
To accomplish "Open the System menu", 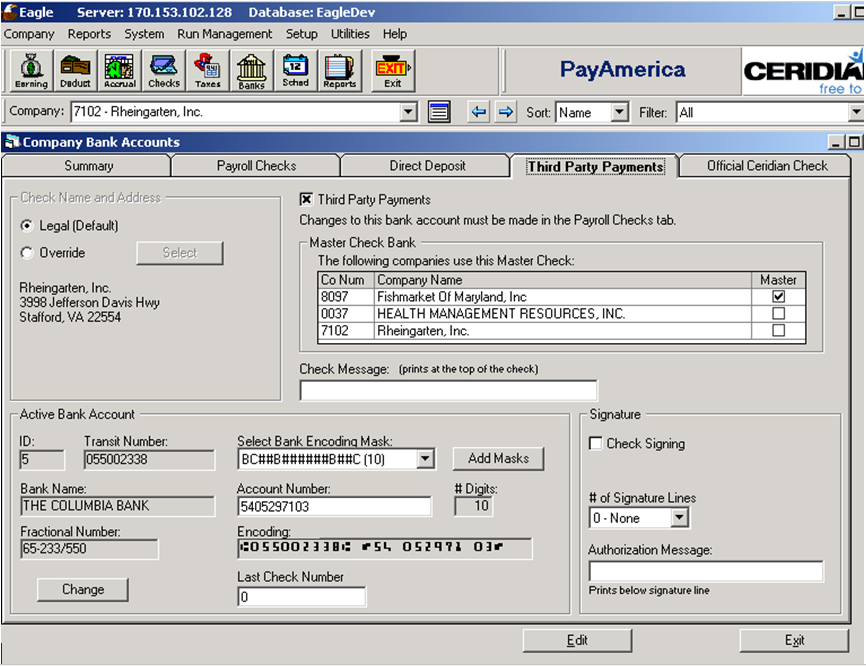I will pos(144,34).
